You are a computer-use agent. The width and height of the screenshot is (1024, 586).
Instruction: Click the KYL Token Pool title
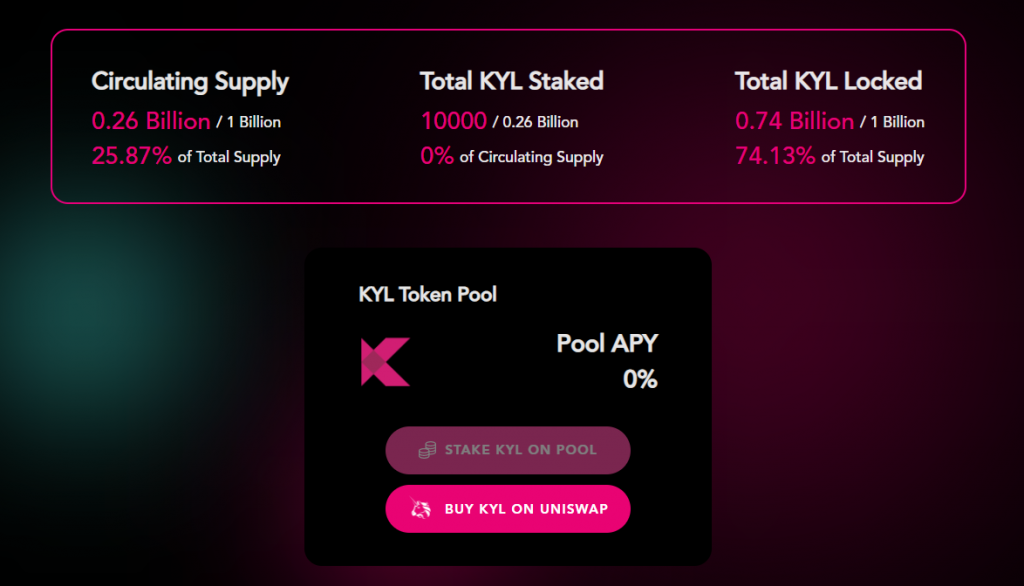pyautogui.click(x=427, y=294)
